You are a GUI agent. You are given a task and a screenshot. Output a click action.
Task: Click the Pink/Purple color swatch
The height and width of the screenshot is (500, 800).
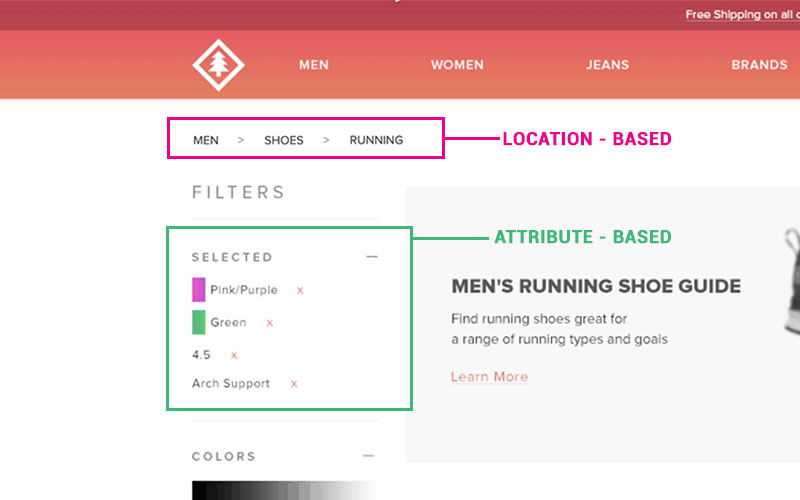[x=198, y=289]
